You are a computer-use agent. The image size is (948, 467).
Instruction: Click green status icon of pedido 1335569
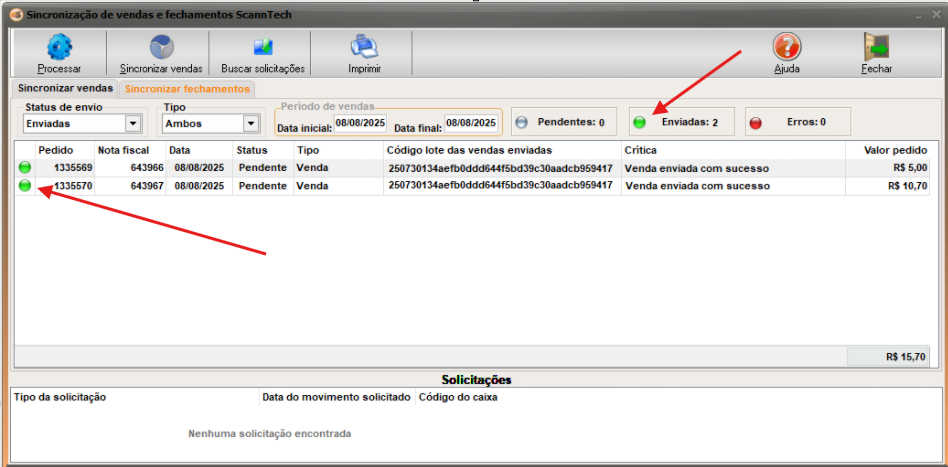[x=25, y=168]
